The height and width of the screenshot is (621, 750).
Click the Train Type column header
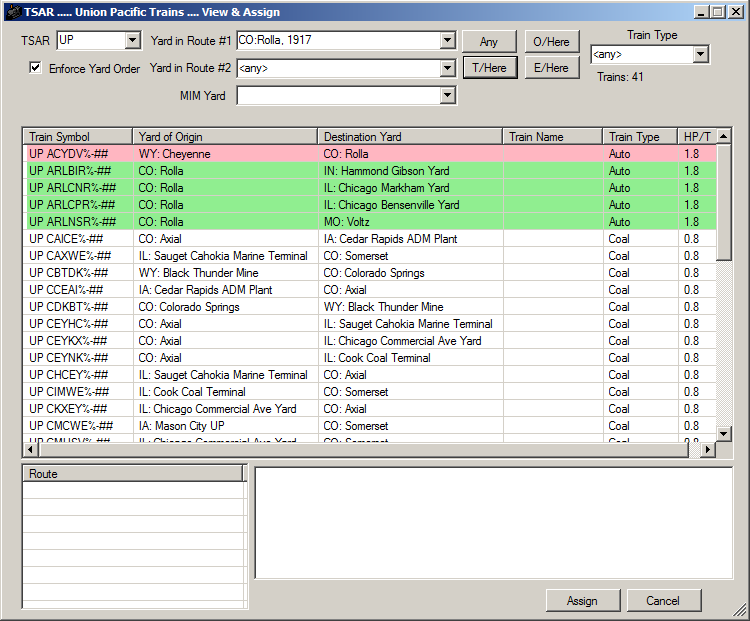point(640,137)
